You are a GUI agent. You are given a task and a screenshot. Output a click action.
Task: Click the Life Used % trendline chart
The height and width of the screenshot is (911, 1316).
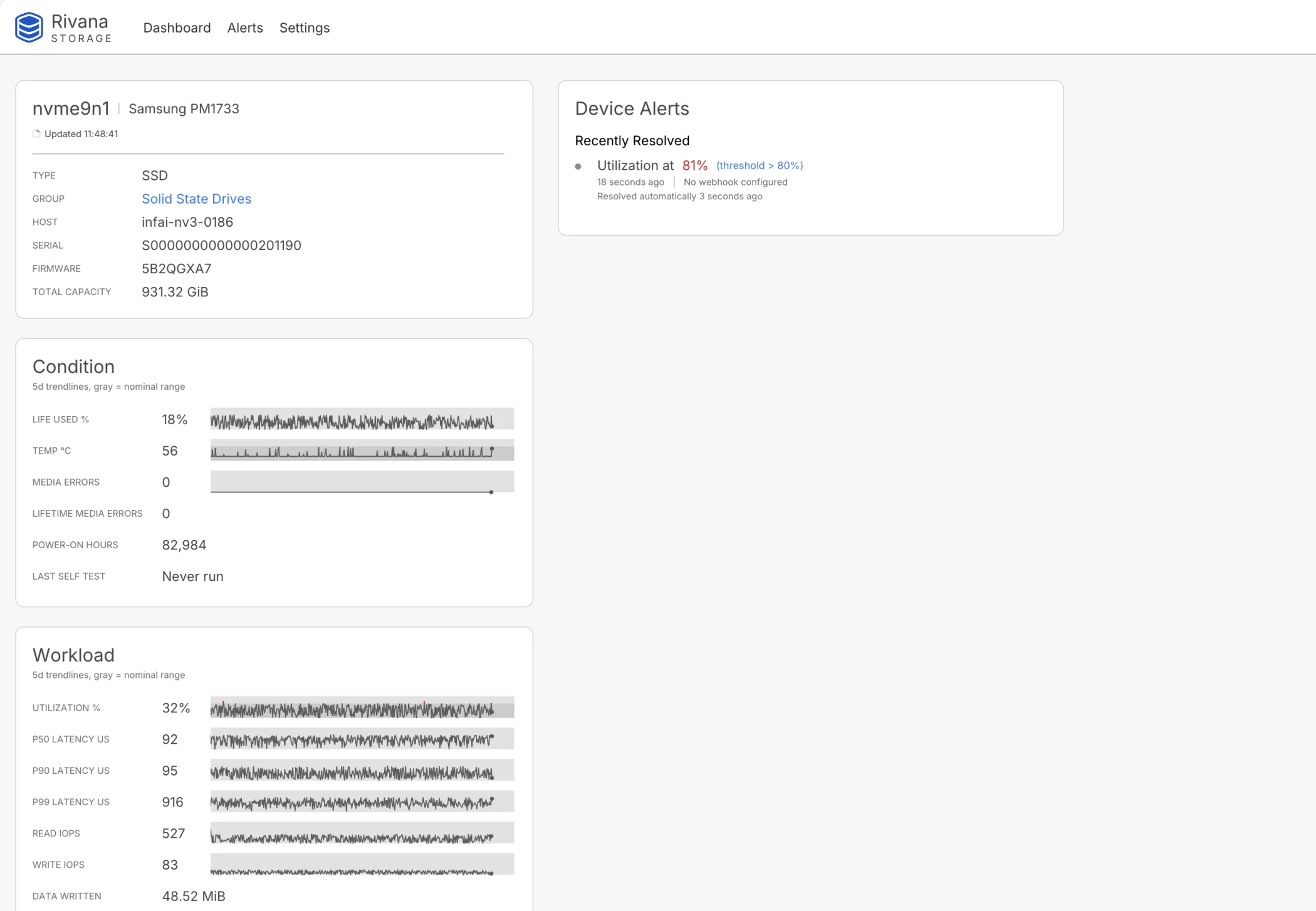[362, 419]
